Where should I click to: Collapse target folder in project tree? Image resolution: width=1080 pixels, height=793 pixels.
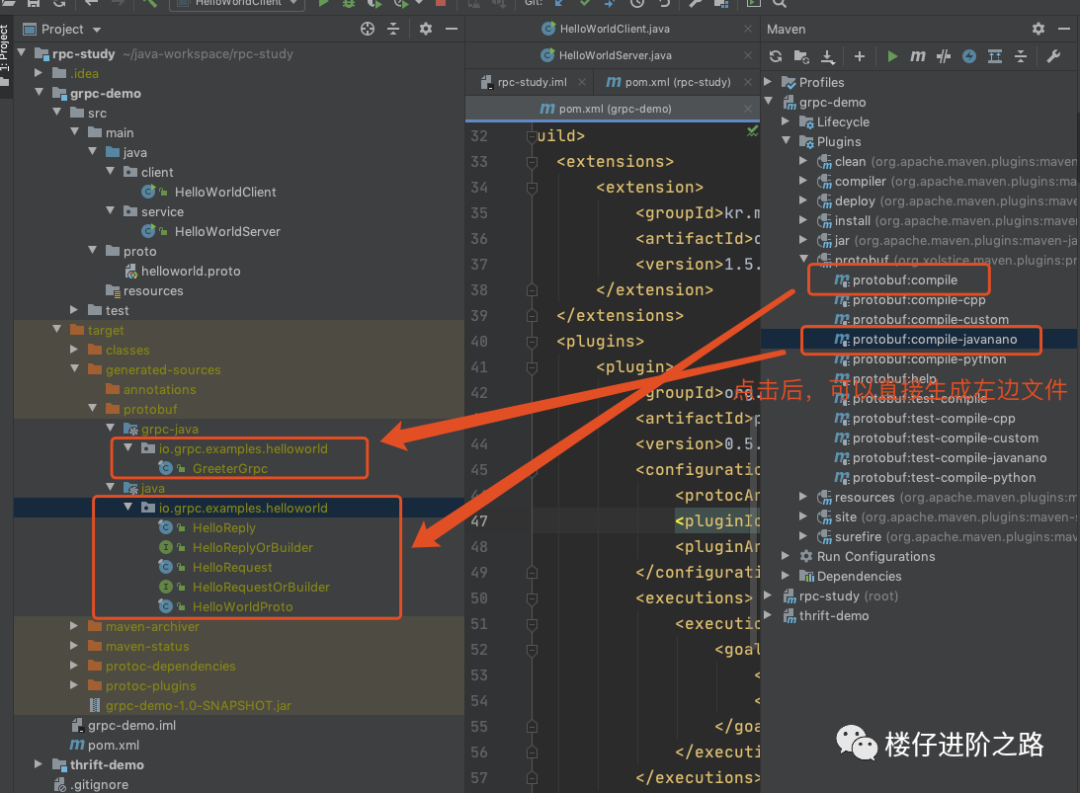coord(56,329)
